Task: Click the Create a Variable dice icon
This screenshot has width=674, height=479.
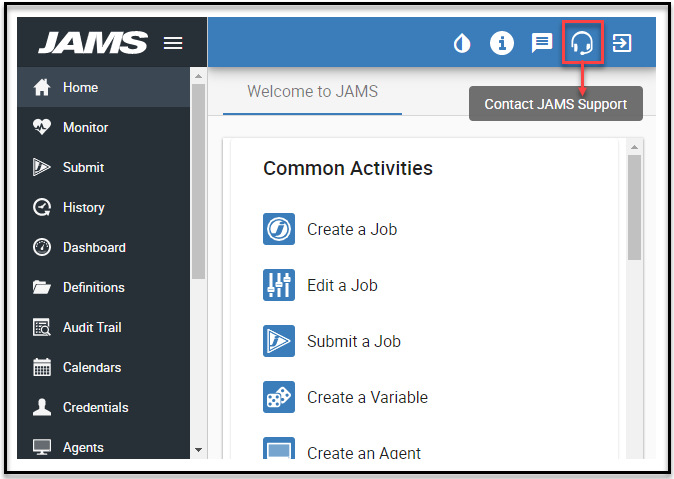Action: pos(279,397)
